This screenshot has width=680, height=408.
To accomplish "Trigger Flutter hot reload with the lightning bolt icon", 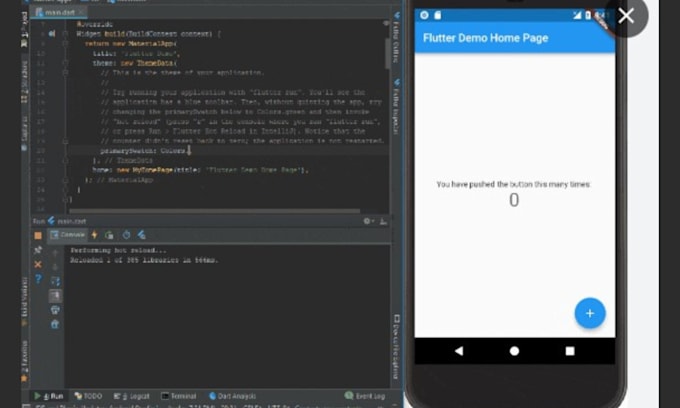I will pos(95,235).
